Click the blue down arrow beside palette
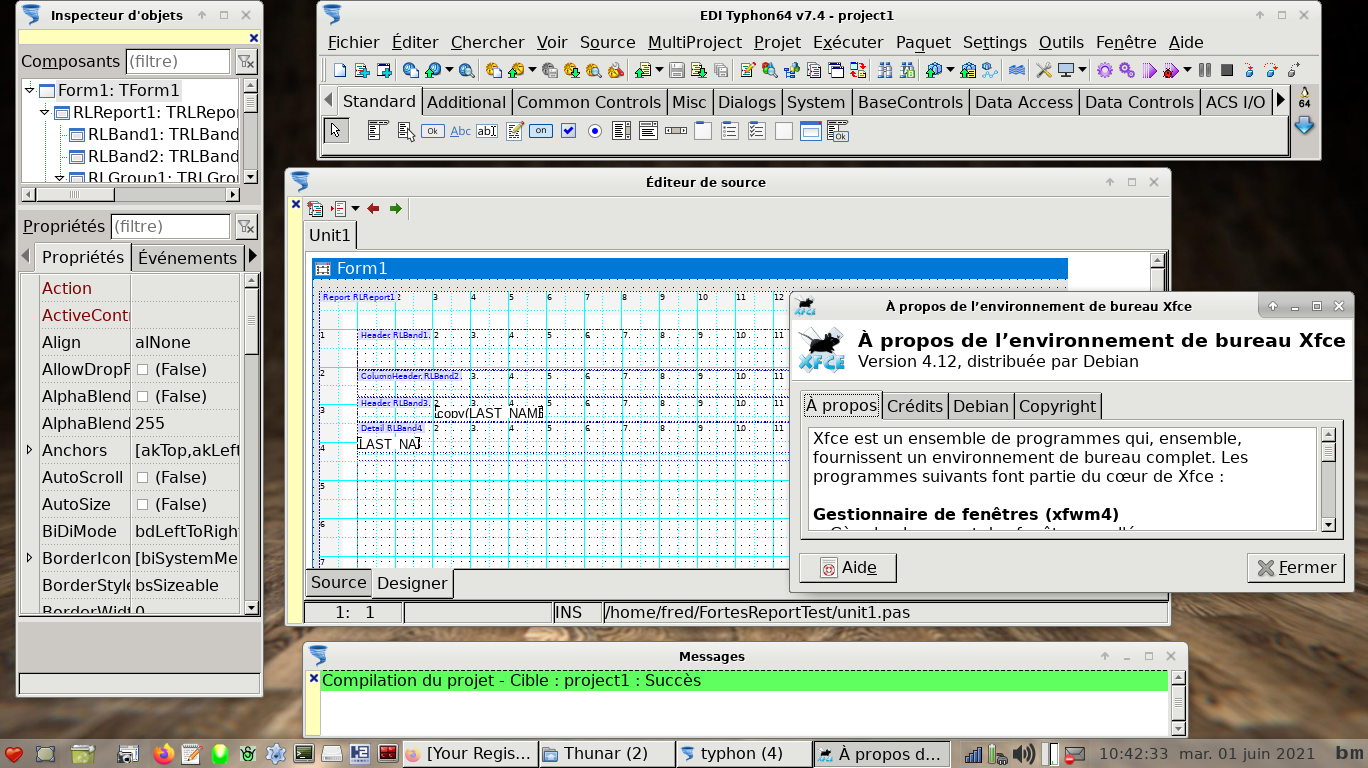Image resolution: width=1368 pixels, height=768 pixels. tap(1304, 125)
